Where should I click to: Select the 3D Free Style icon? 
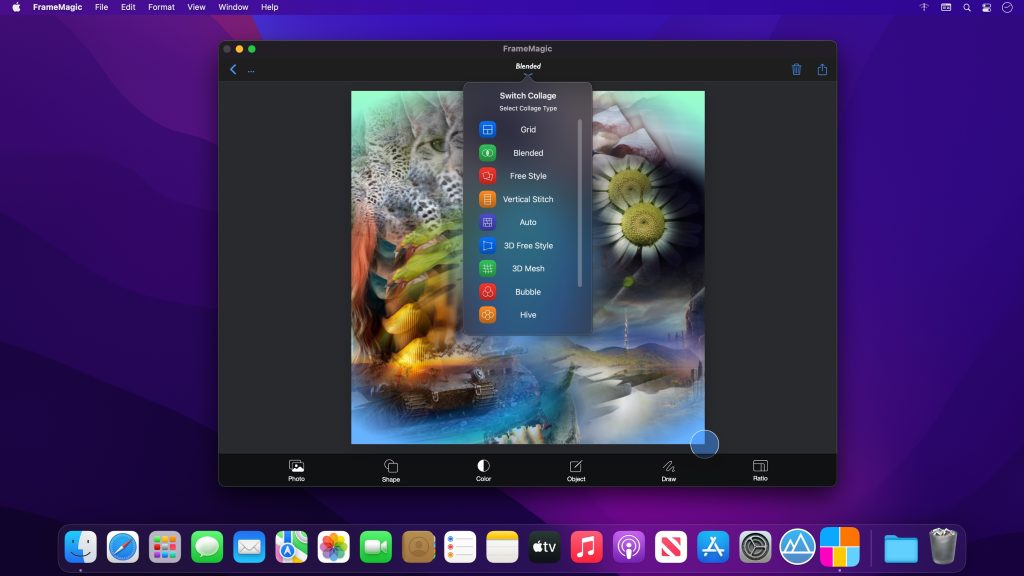tap(487, 245)
